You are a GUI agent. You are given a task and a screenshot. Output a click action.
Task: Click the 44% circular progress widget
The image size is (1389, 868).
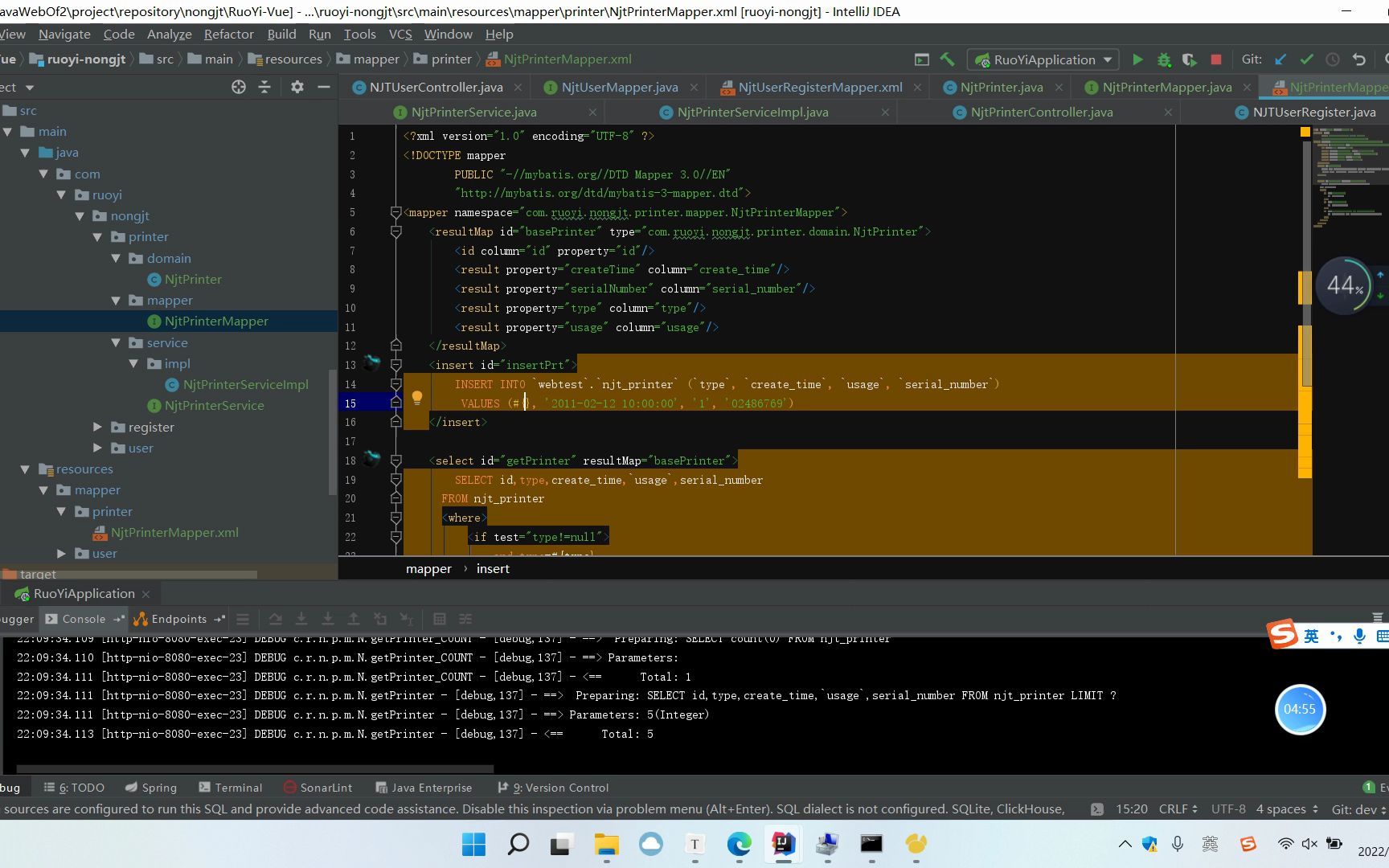pyautogui.click(x=1344, y=285)
